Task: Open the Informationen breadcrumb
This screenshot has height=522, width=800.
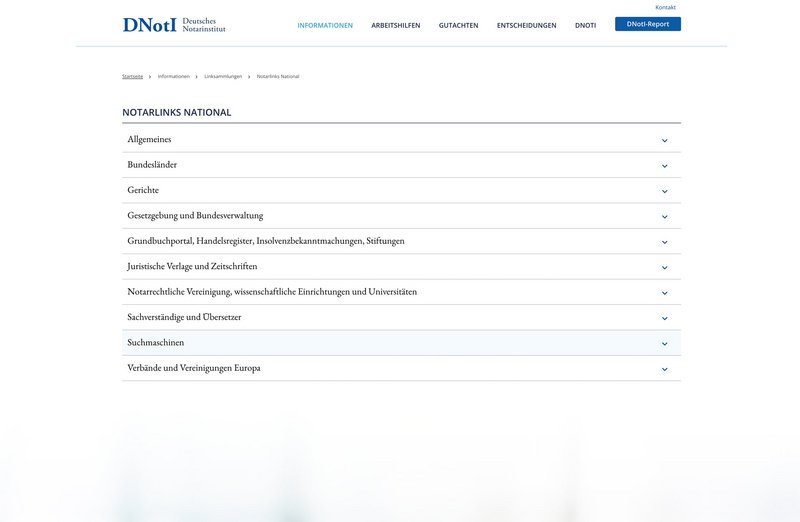Action: click(x=173, y=77)
